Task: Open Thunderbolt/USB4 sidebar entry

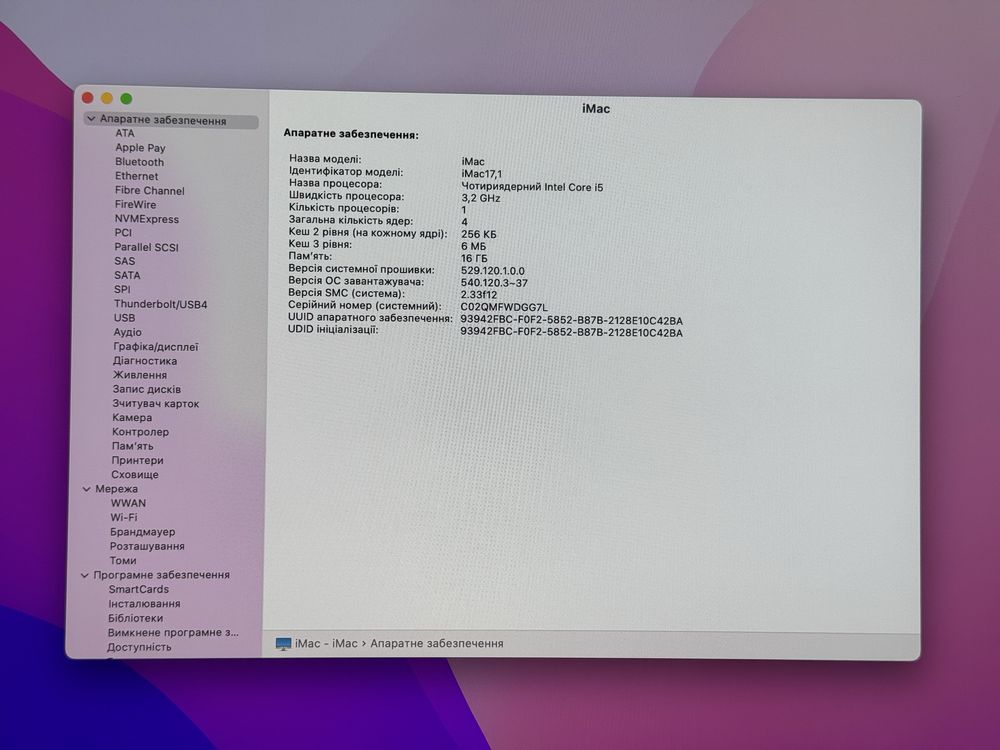Action: [x=161, y=304]
